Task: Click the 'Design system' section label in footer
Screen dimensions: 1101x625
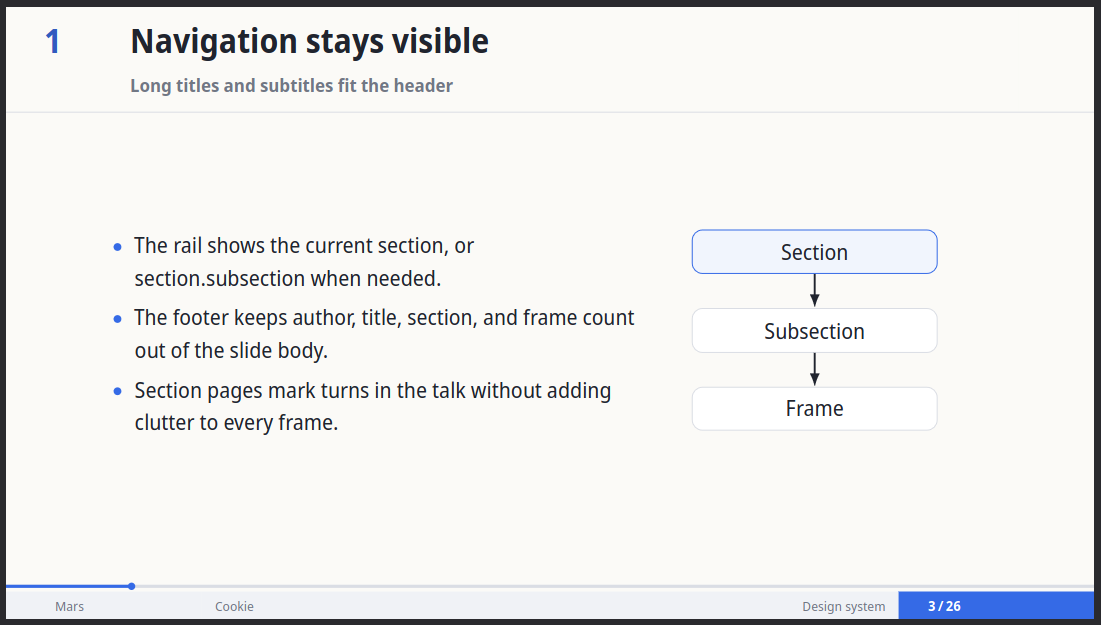Action: click(844, 607)
